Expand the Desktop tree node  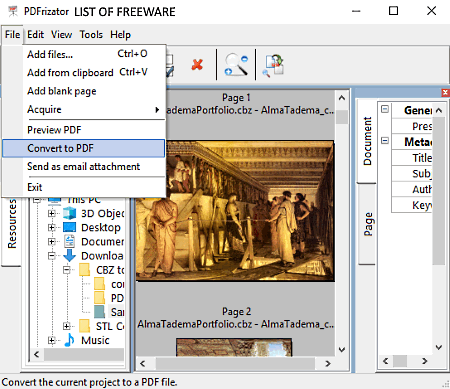point(52,227)
